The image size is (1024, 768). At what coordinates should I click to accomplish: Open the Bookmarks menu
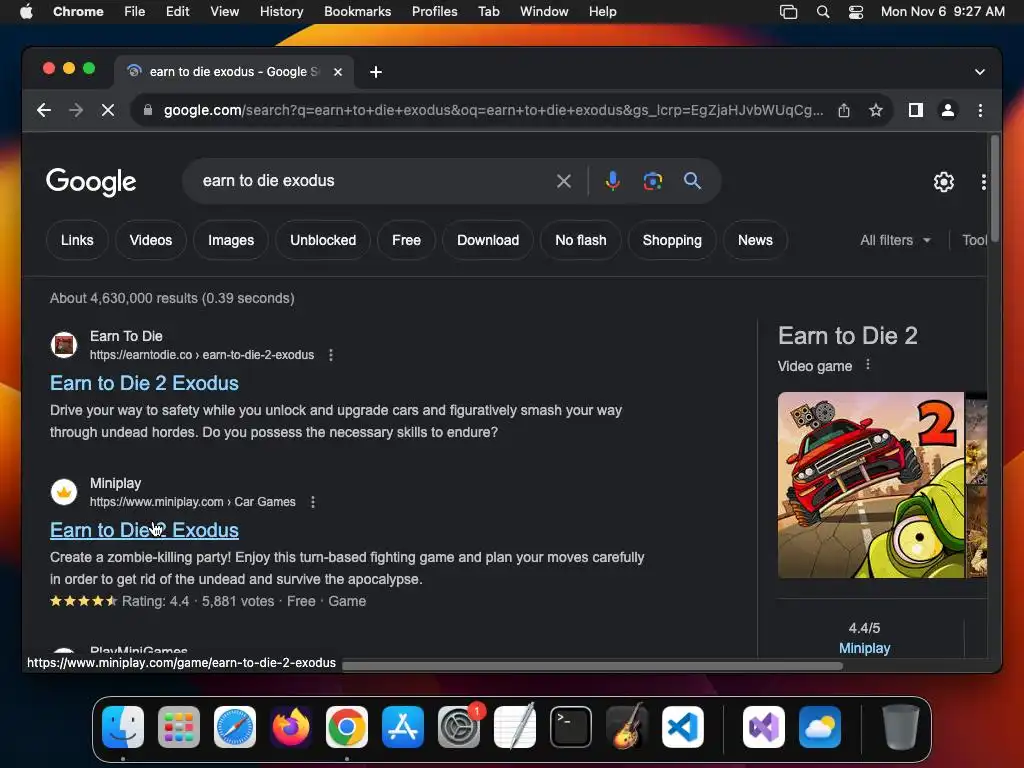[x=357, y=12]
